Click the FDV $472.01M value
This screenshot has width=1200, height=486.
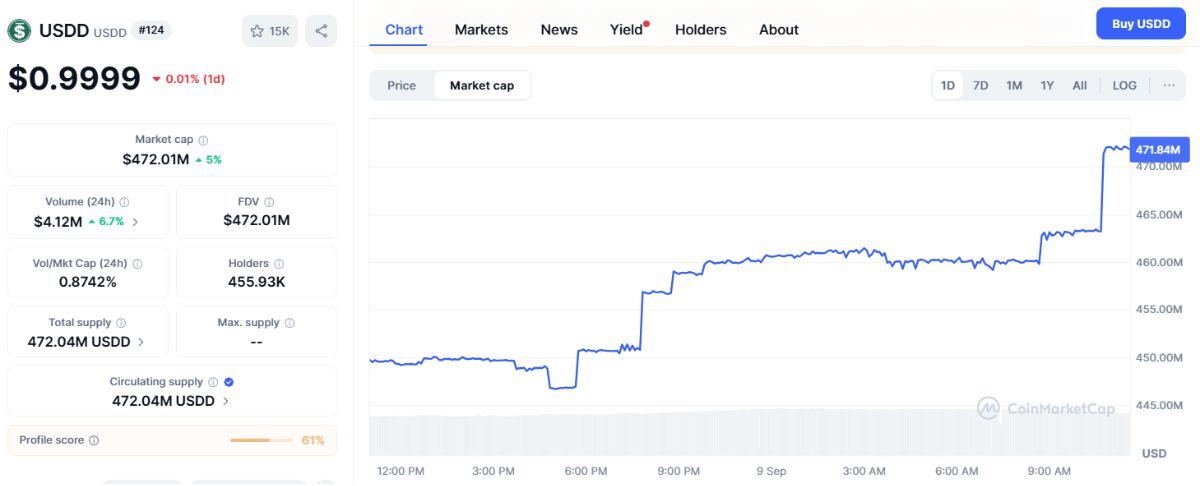[x=257, y=220]
